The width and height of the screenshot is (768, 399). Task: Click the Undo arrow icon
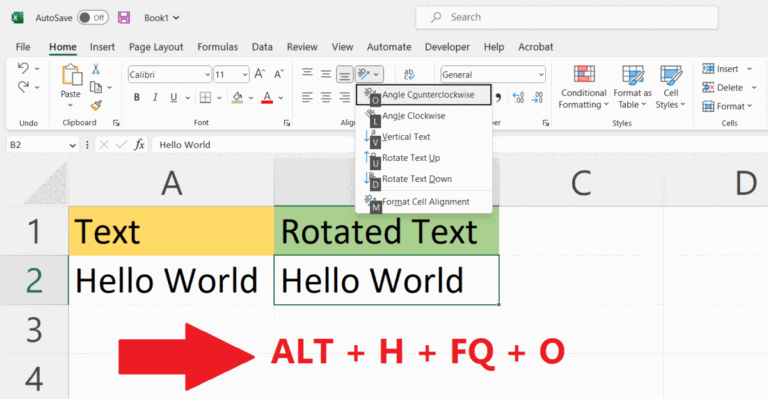[x=23, y=68]
